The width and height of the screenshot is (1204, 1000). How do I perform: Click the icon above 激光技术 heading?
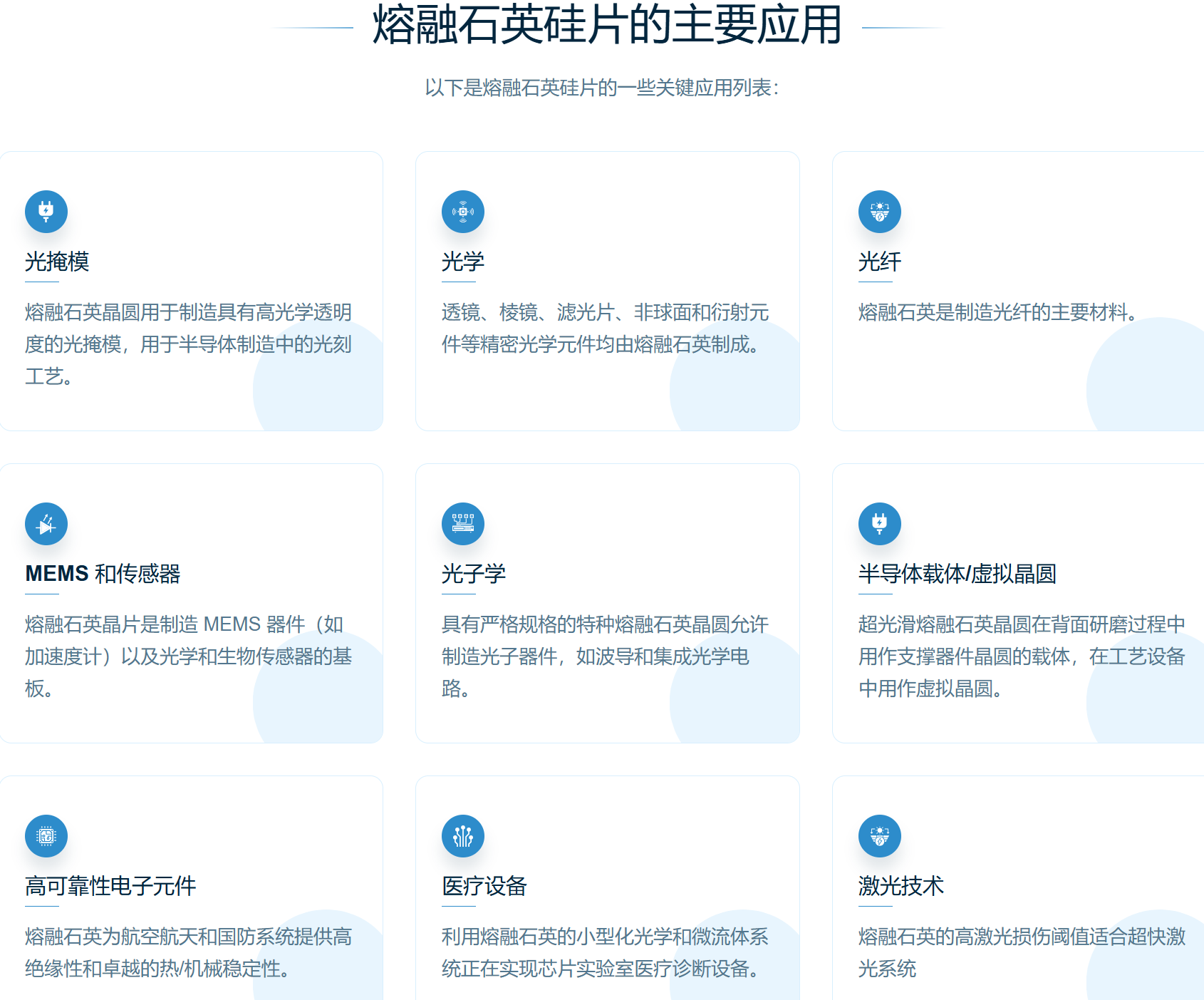point(880,836)
